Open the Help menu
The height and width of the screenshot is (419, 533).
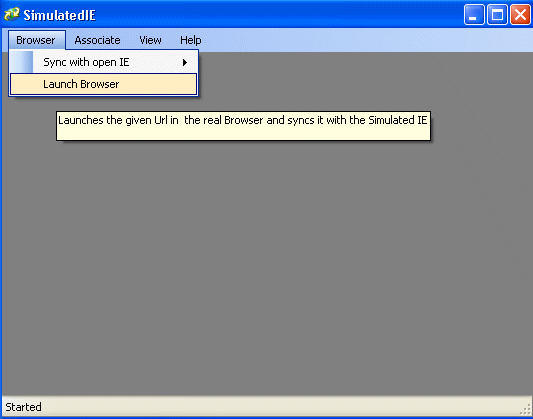pyautogui.click(x=190, y=40)
